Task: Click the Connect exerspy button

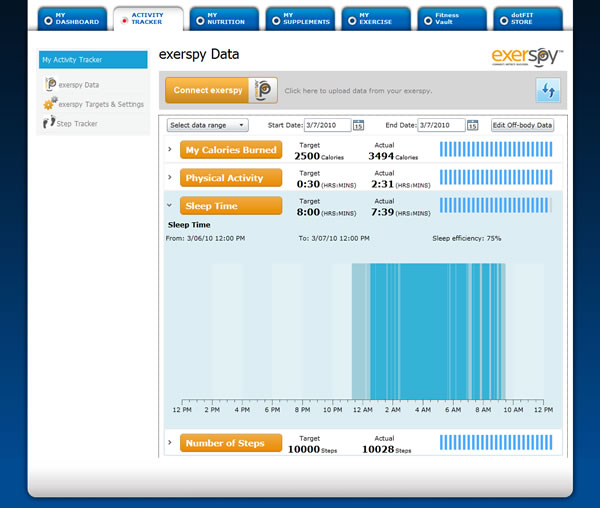Action: 208,90
